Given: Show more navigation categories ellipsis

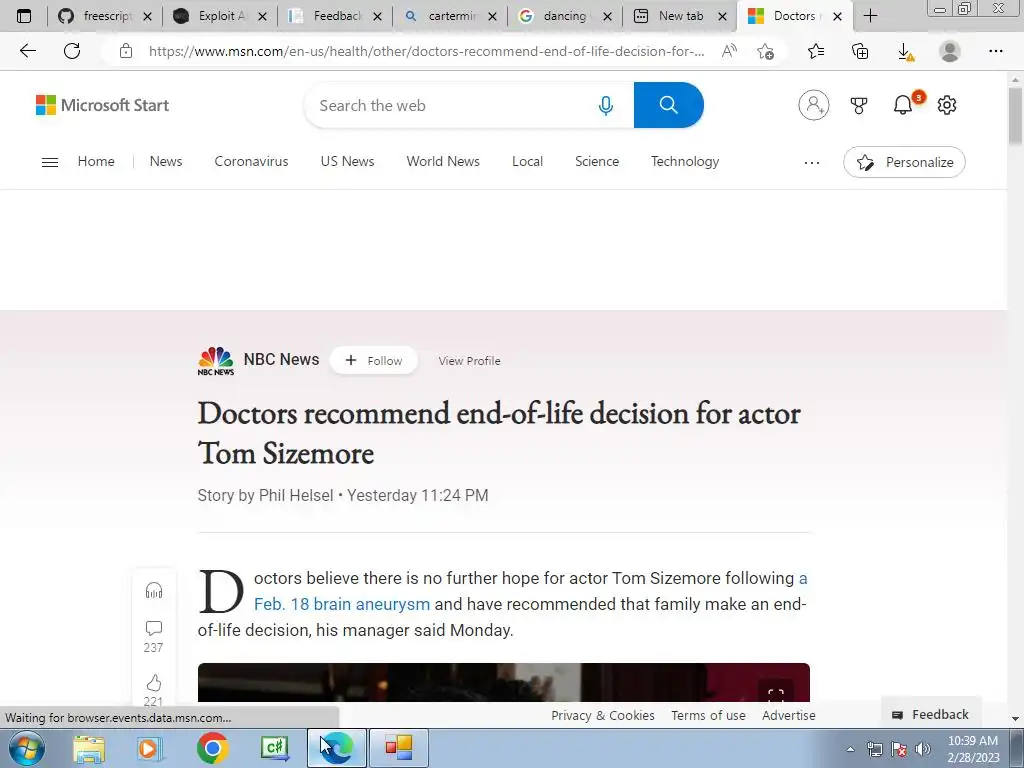Looking at the screenshot, I should (812, 162).
